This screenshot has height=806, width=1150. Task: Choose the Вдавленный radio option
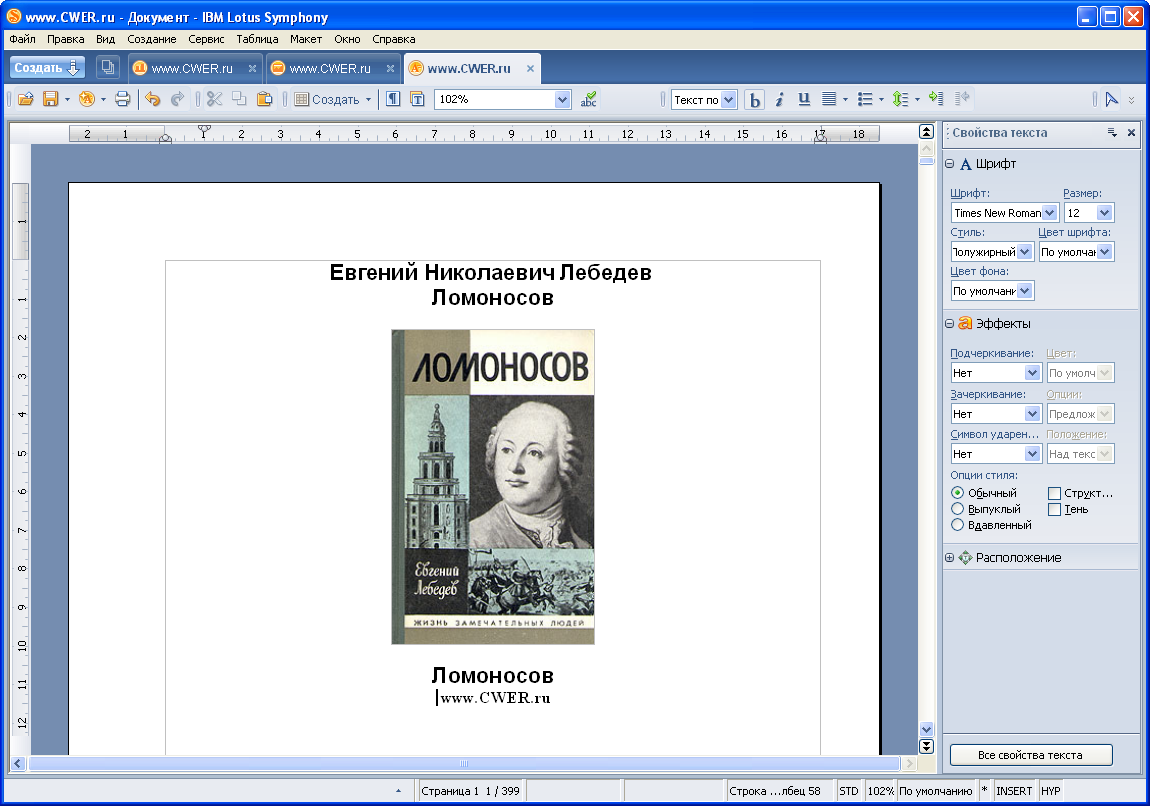pyautogui.click(x=957, y=525)
